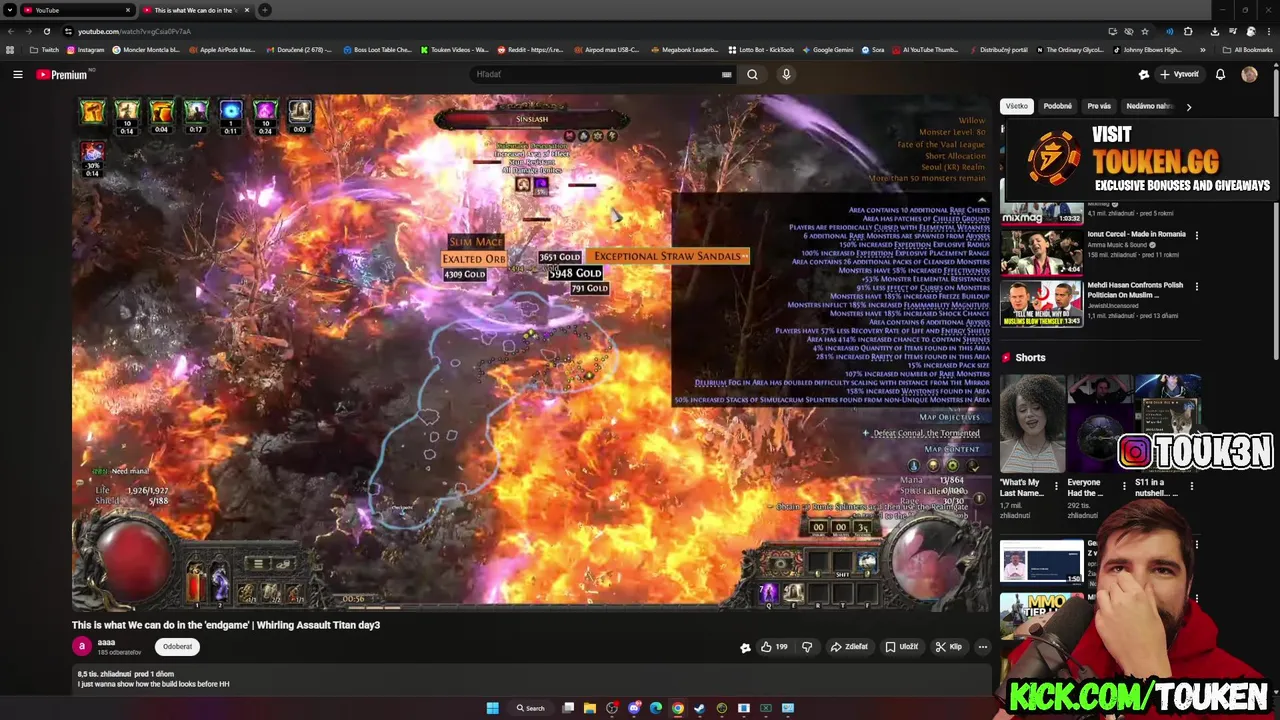The width and height of the screenshot is (1280, 720).
Task: Open the Windows Start menu
Action: 492,708
